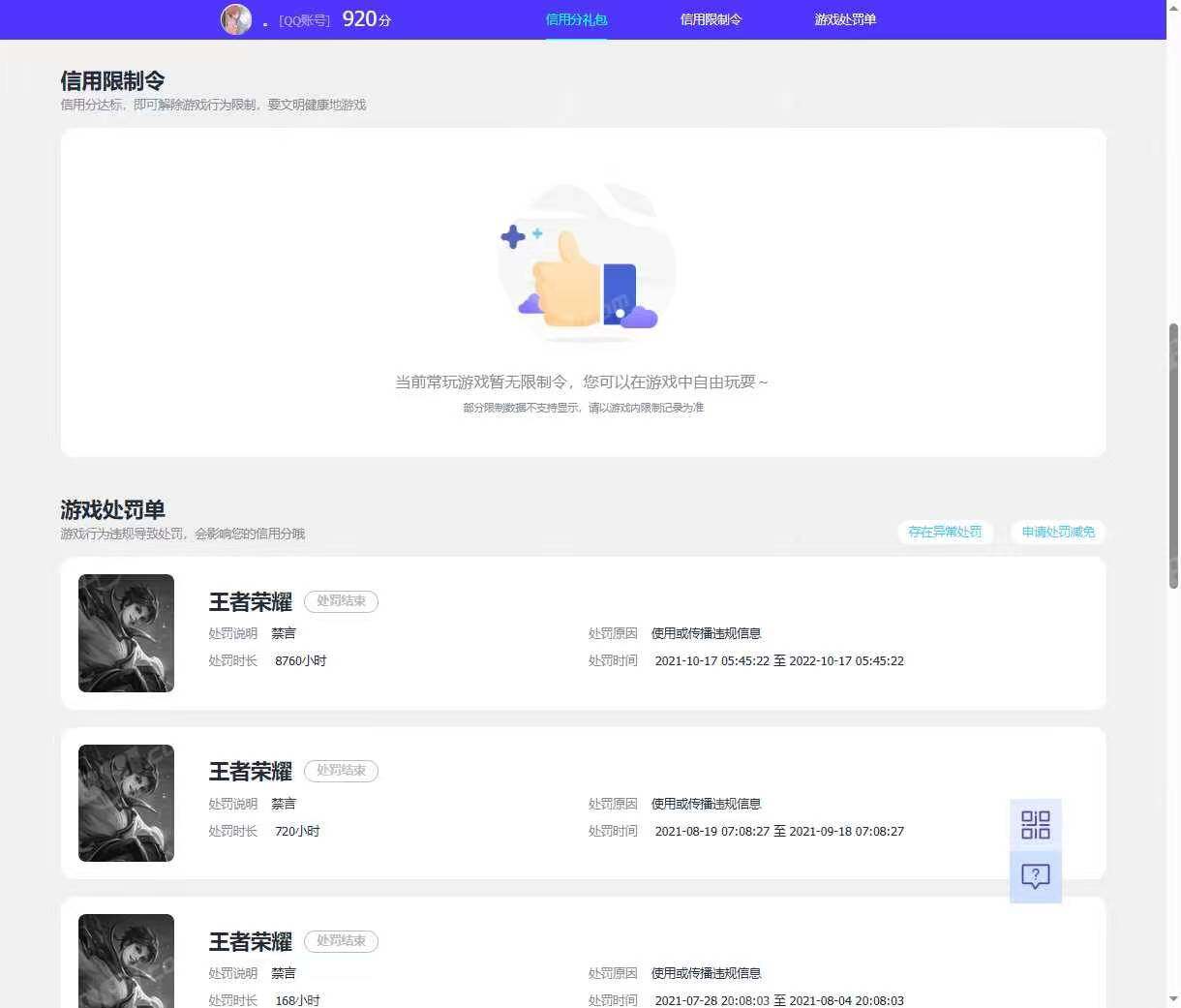The width and height of the screenshot is (1181, 1008).
Task: Click 王者荣耀 title on 720小时 card
Action: pyautogui.click(x=251, y=772)
